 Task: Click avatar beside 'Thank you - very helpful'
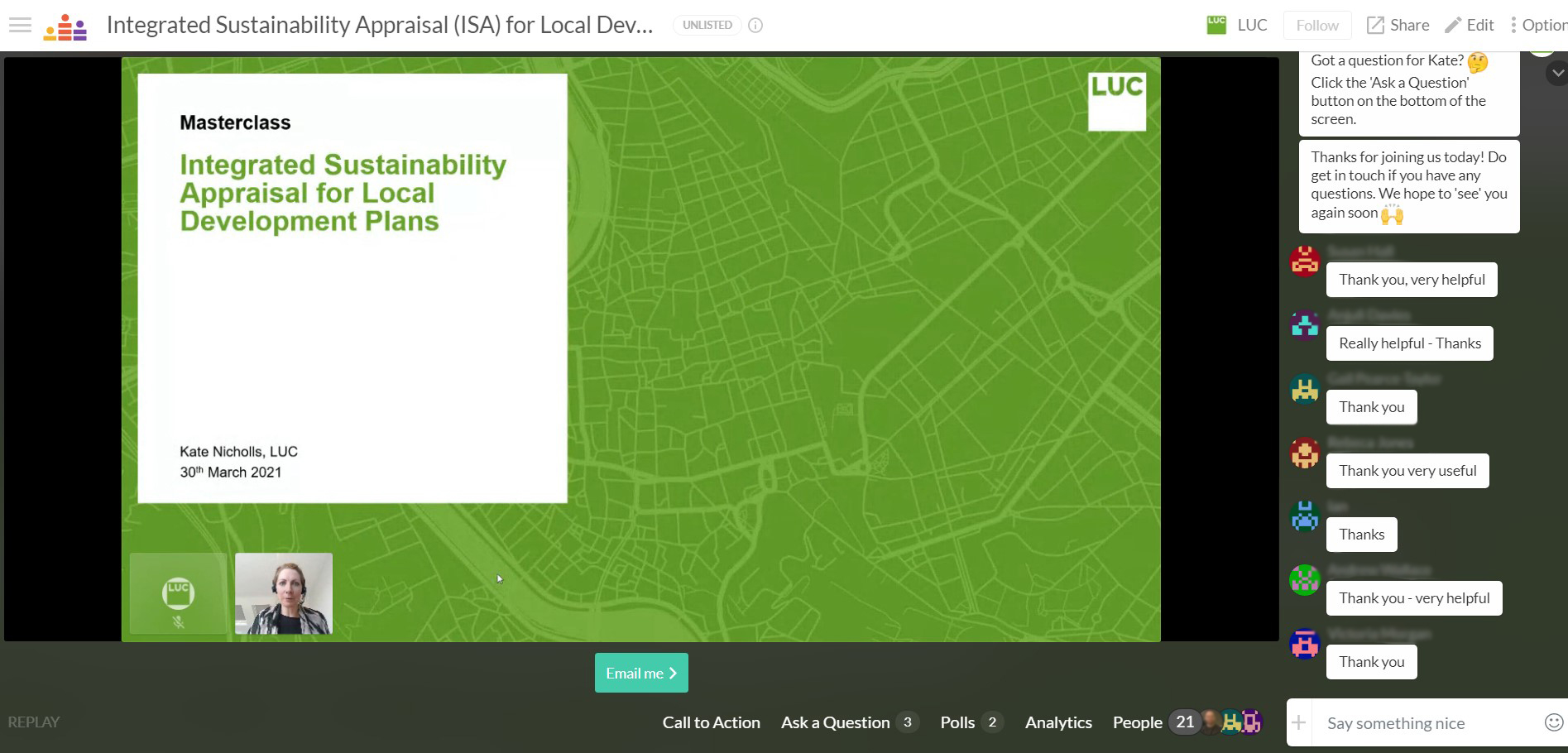click(1305, 580)
